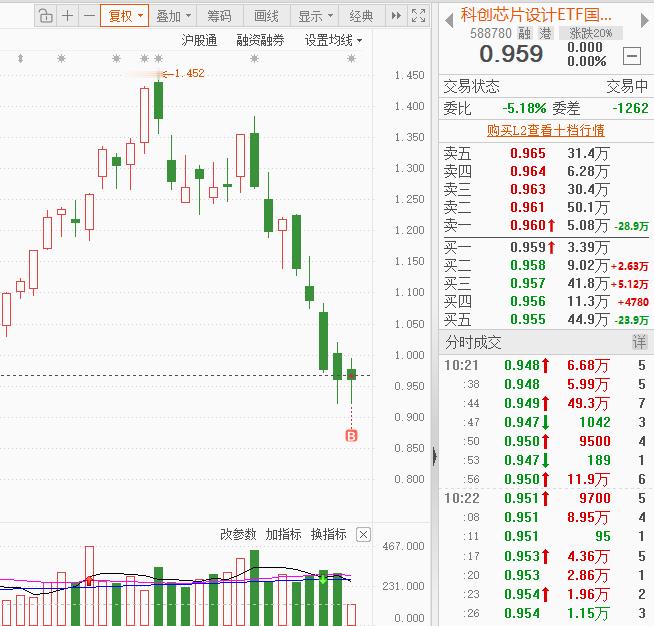
Task: Click the red B buy marker on chart
Action: 352,436
